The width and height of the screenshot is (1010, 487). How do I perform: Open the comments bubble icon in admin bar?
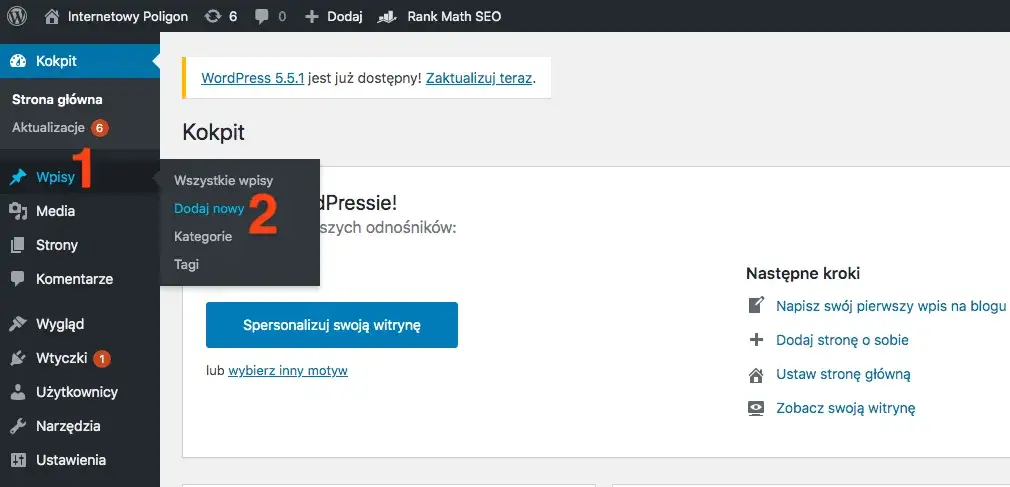pyautogui.click(x=262, y=17)
